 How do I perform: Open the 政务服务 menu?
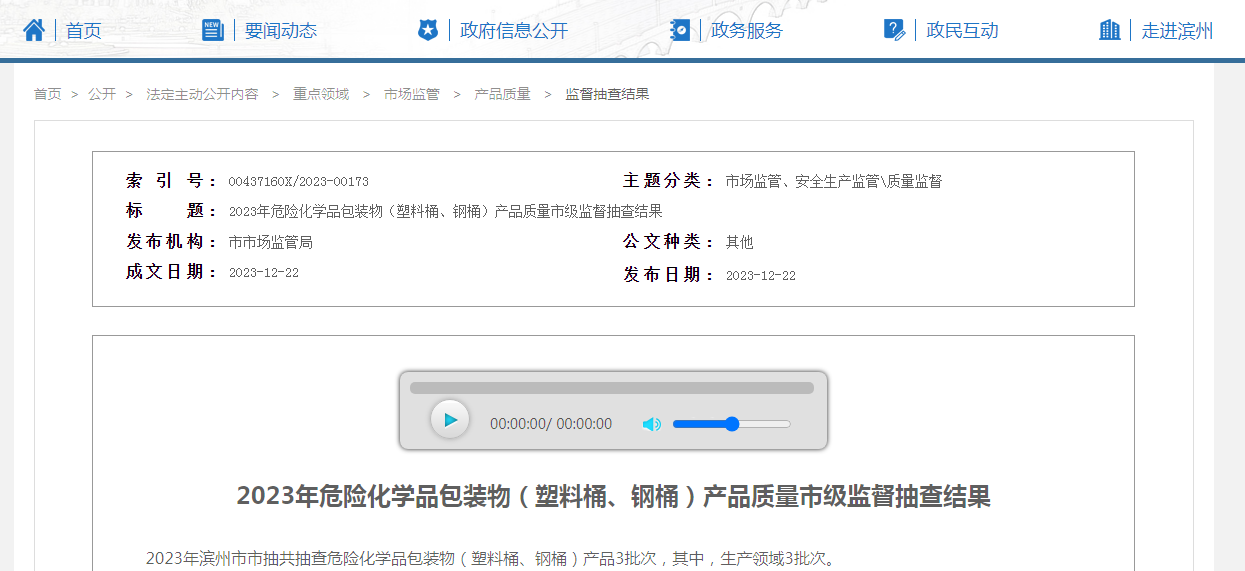click(747, 31)
